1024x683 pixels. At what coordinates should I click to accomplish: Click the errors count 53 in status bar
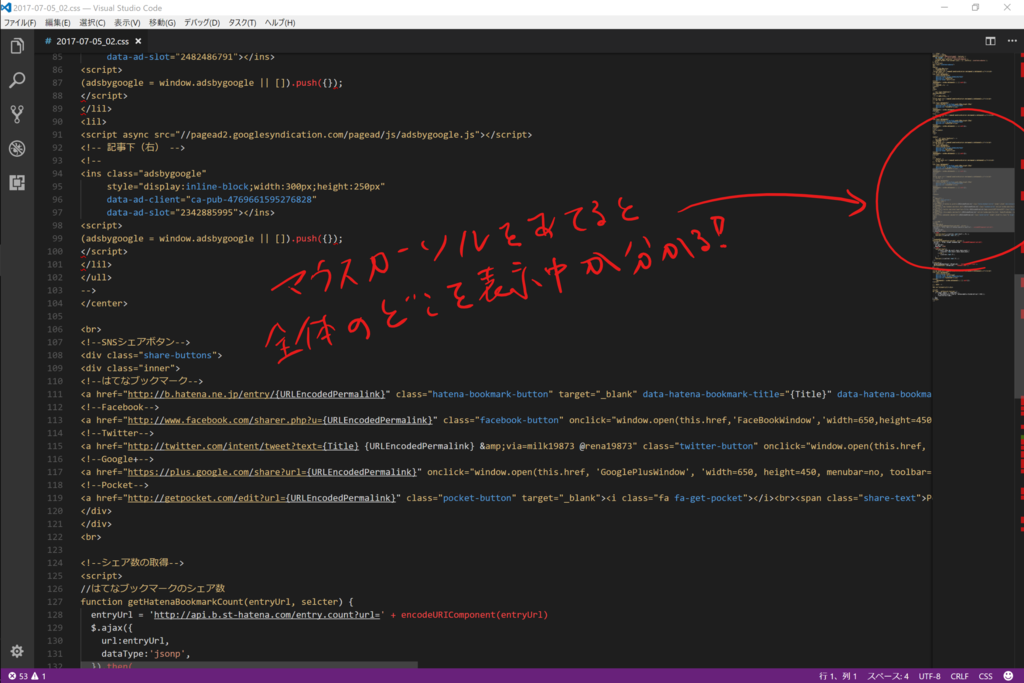(18, 676)
